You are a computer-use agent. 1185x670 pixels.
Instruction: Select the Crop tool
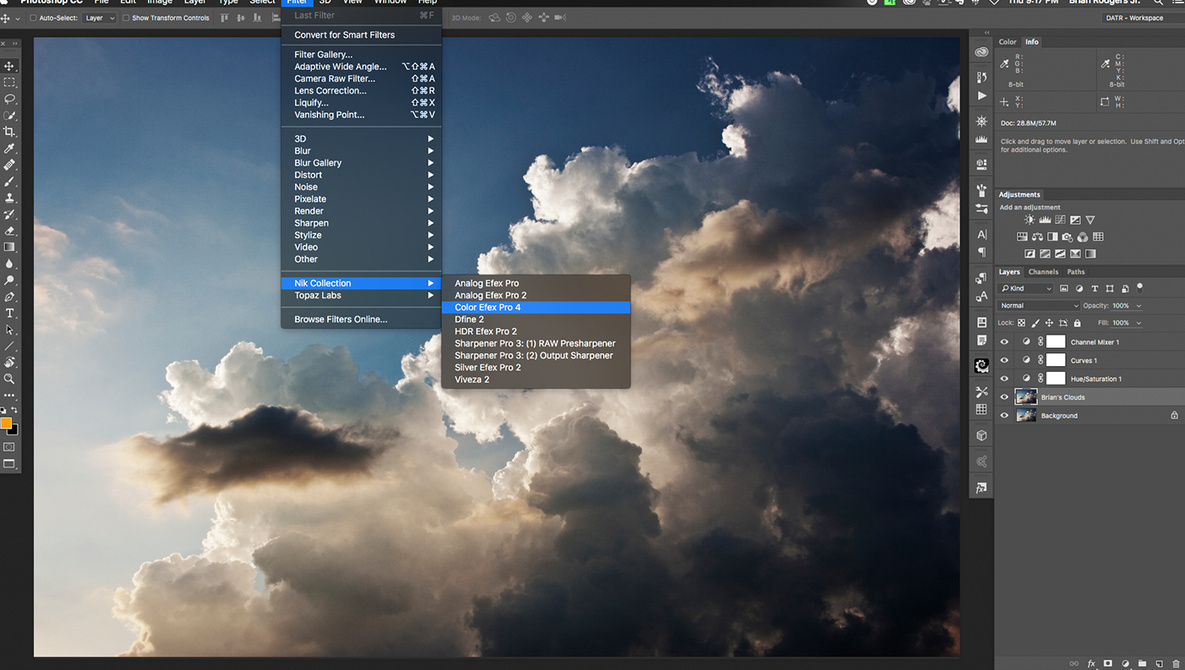pos(9,132)
